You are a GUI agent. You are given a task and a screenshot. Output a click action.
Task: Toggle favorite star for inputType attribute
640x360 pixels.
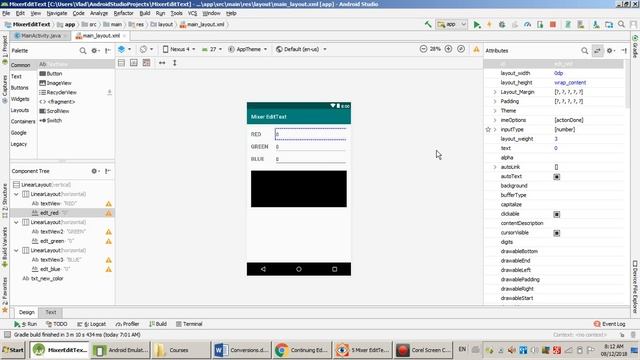[488, 129]
